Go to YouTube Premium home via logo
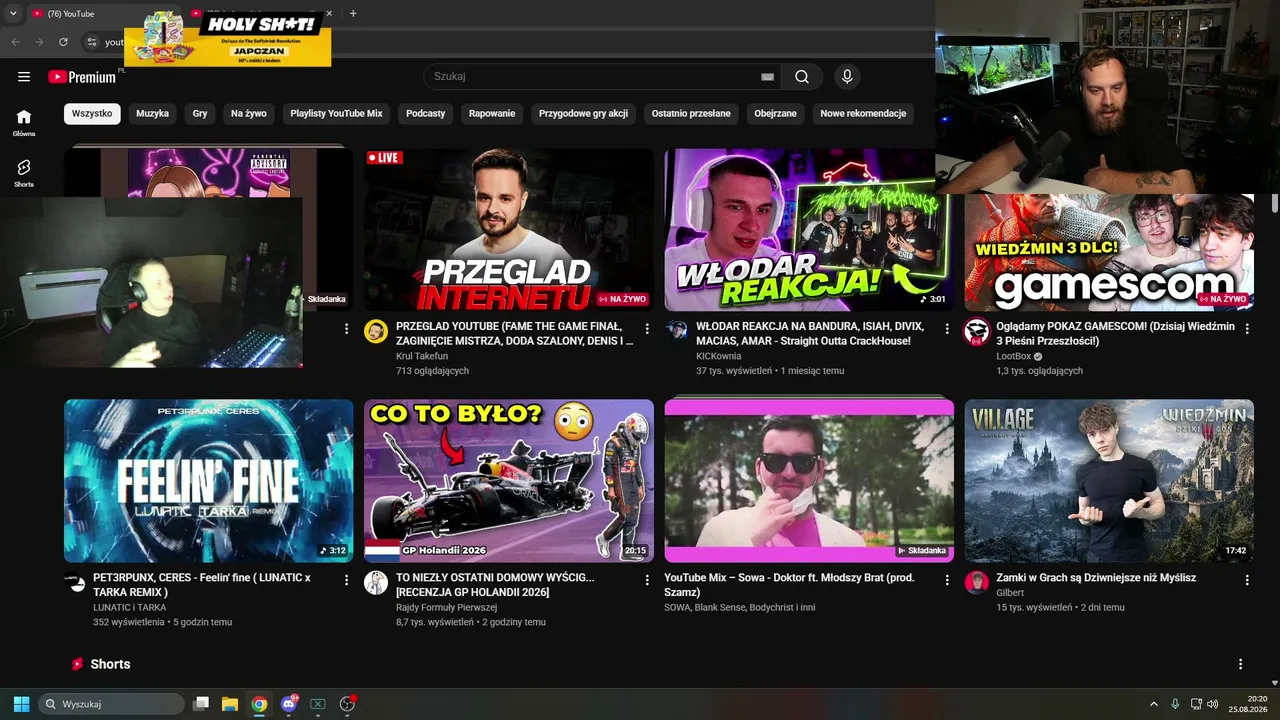The image size is (1280, 720). (x=82, y=77)
